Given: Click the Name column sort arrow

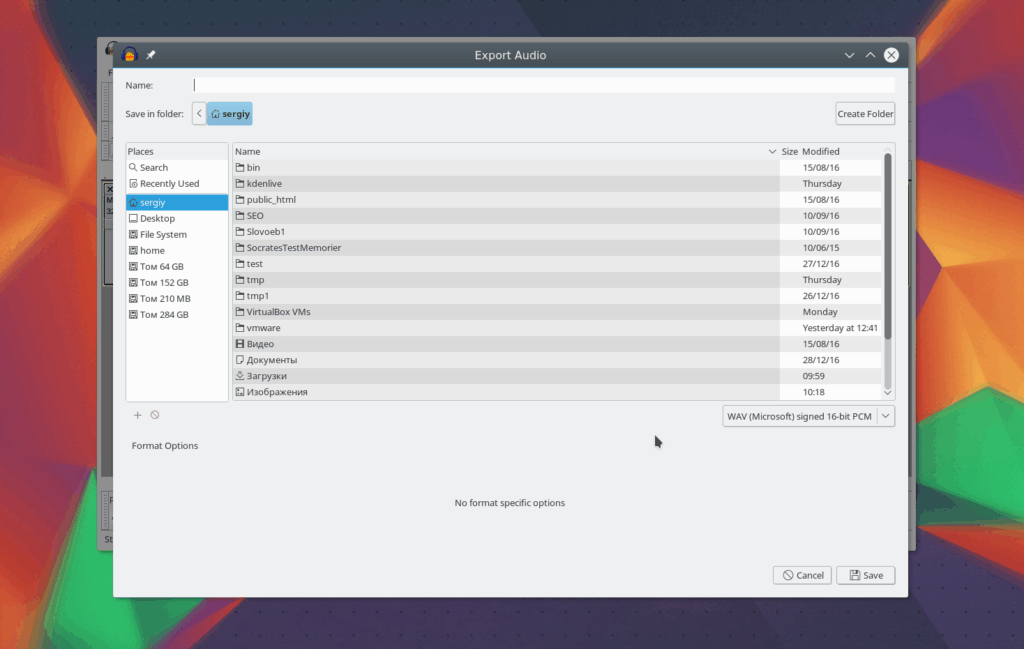Looking at the screenshot, I should (772, 151).
